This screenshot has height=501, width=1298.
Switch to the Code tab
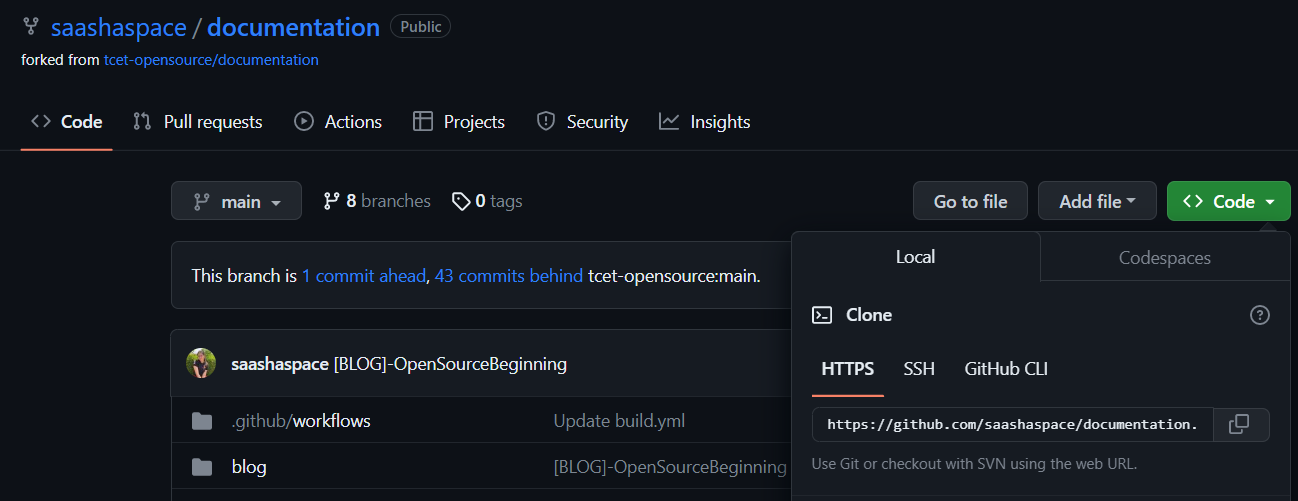67,122
